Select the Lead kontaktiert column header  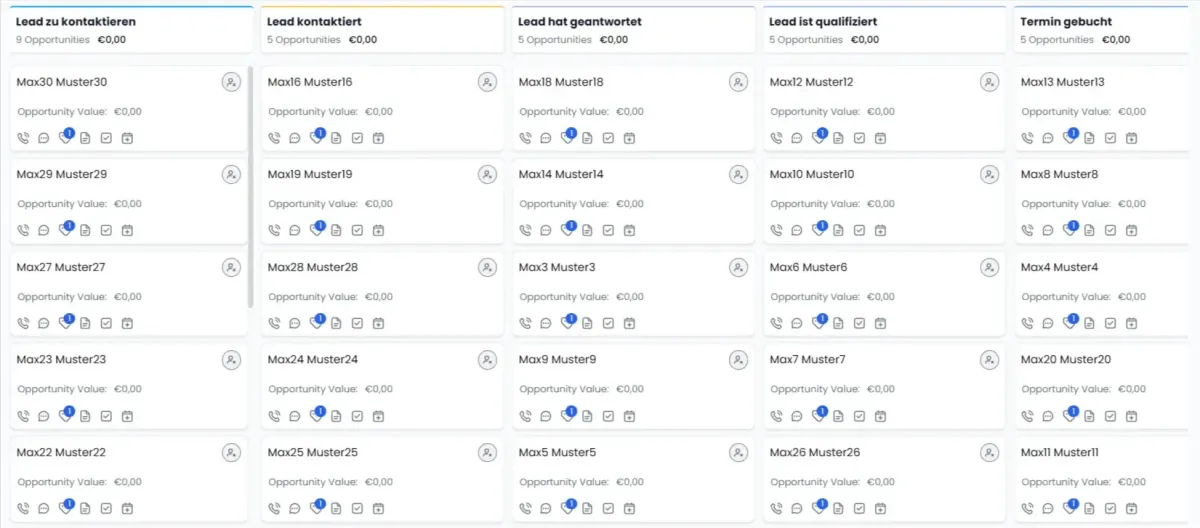click(314, 21)
